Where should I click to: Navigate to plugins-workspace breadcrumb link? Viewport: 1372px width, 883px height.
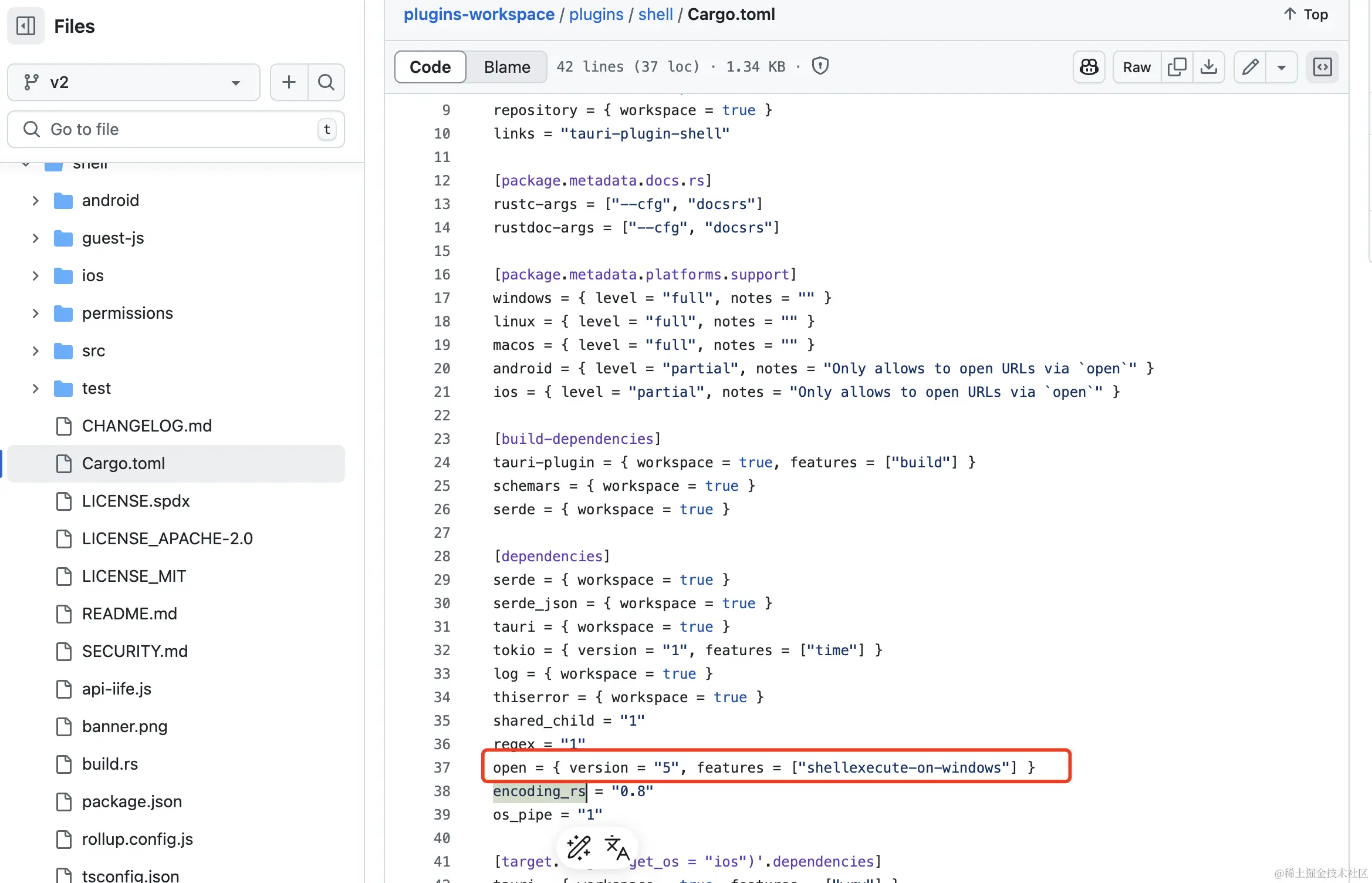point(479,14)
